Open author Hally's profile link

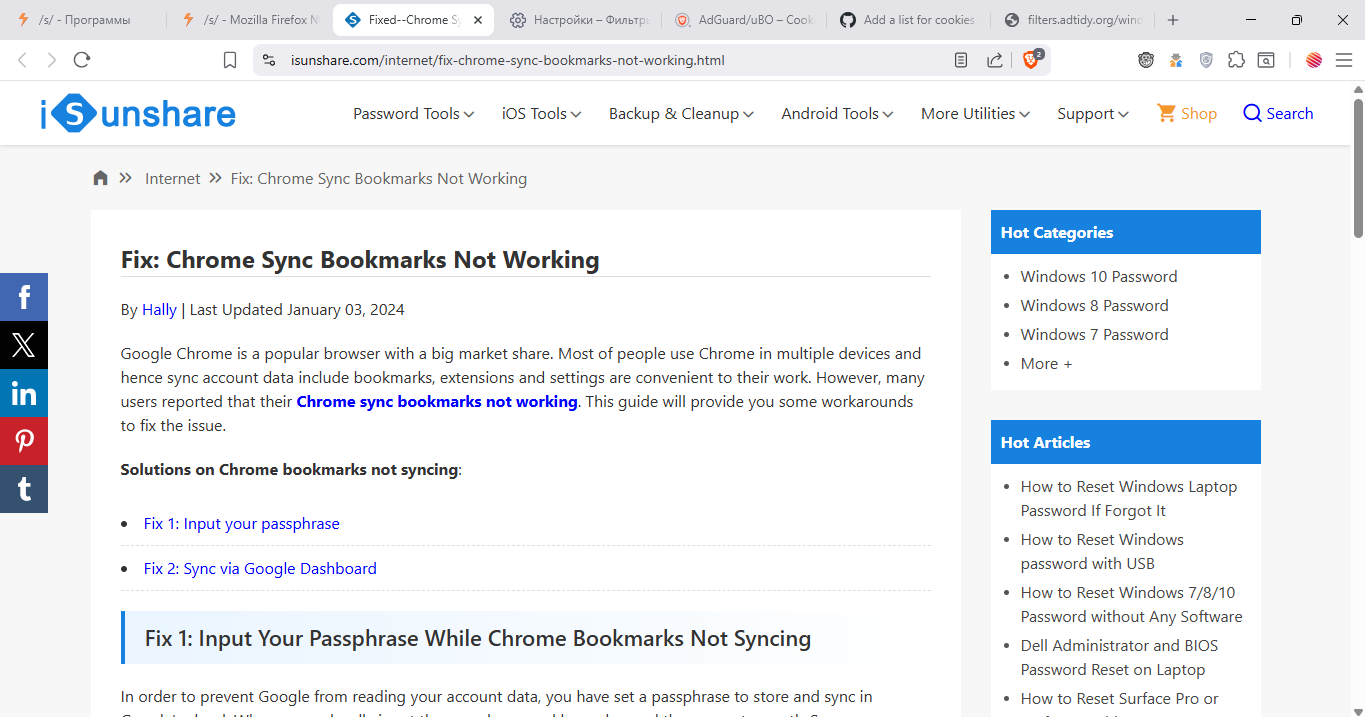[x=159, y=310]
